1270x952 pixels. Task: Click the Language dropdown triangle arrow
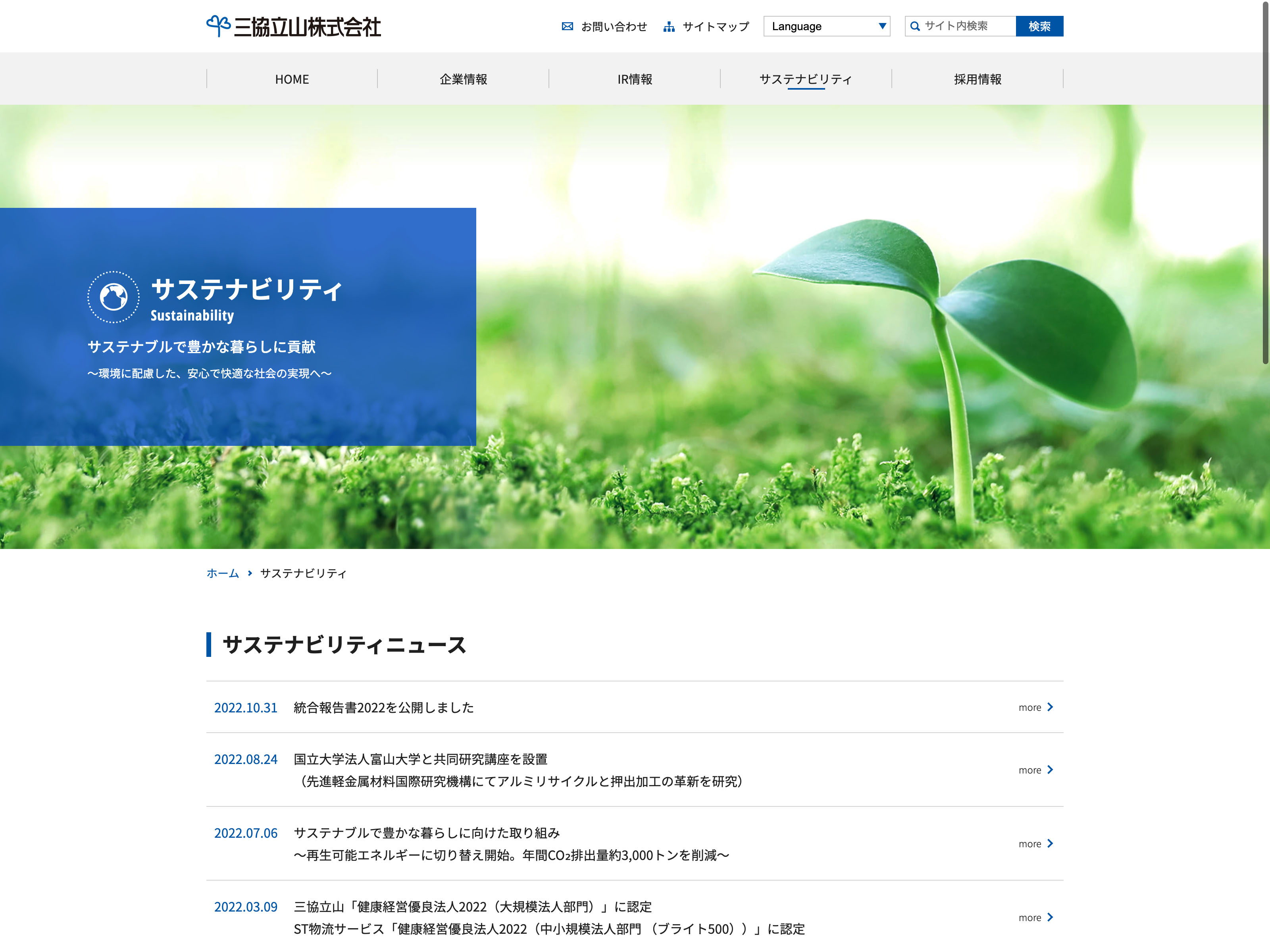coord(882,27)
